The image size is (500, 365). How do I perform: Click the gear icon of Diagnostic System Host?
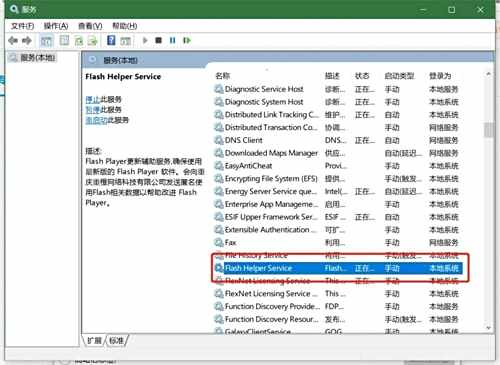tap(219, 102)
